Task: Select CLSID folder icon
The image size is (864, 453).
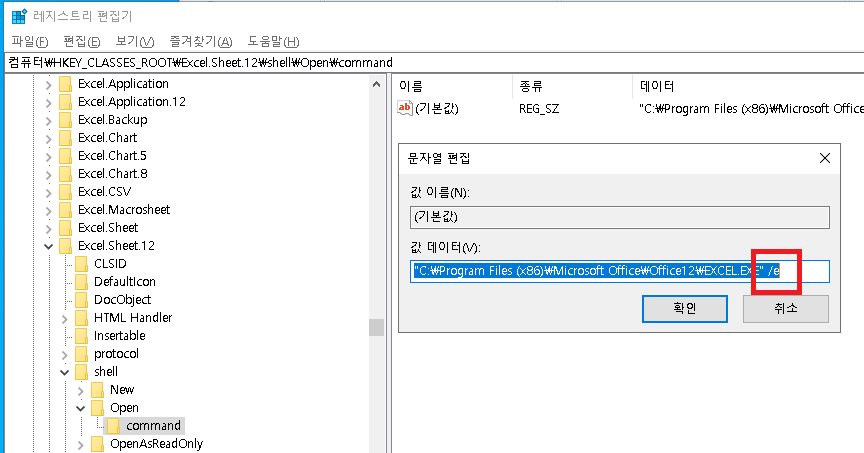Action: click(81, 264)
